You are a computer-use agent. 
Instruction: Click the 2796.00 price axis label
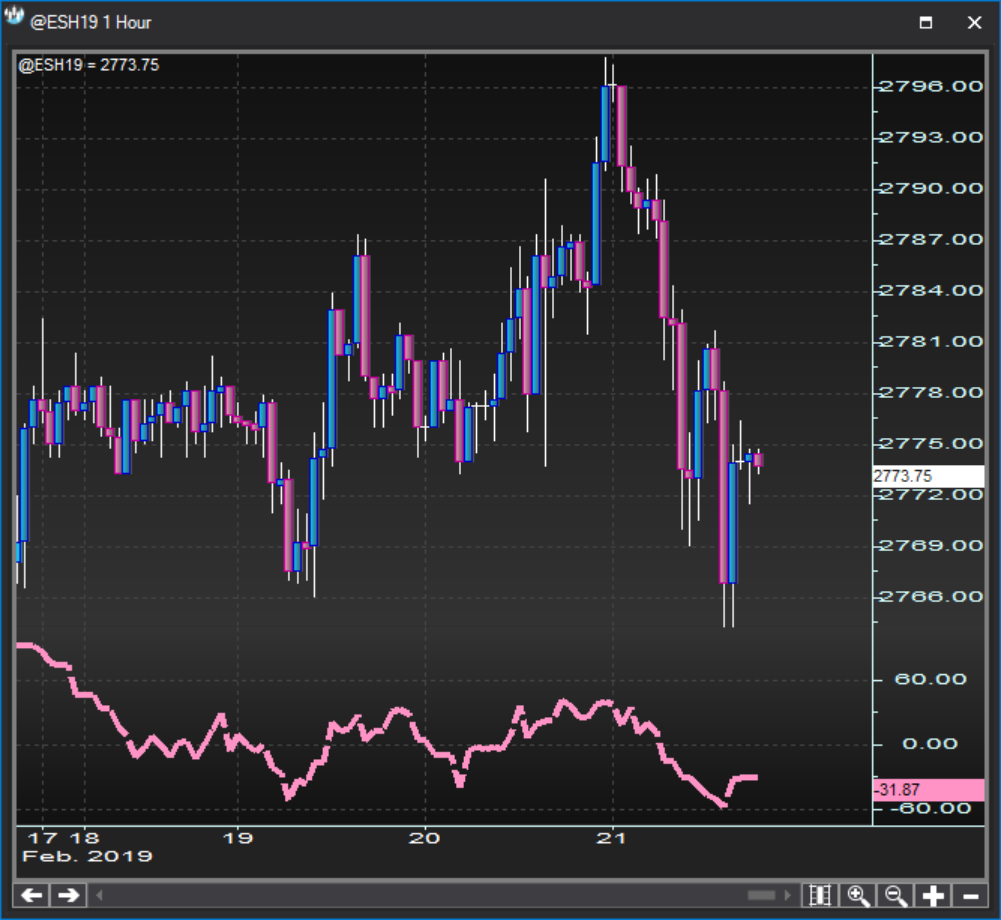pyautogui.click(x=931, y=86)
